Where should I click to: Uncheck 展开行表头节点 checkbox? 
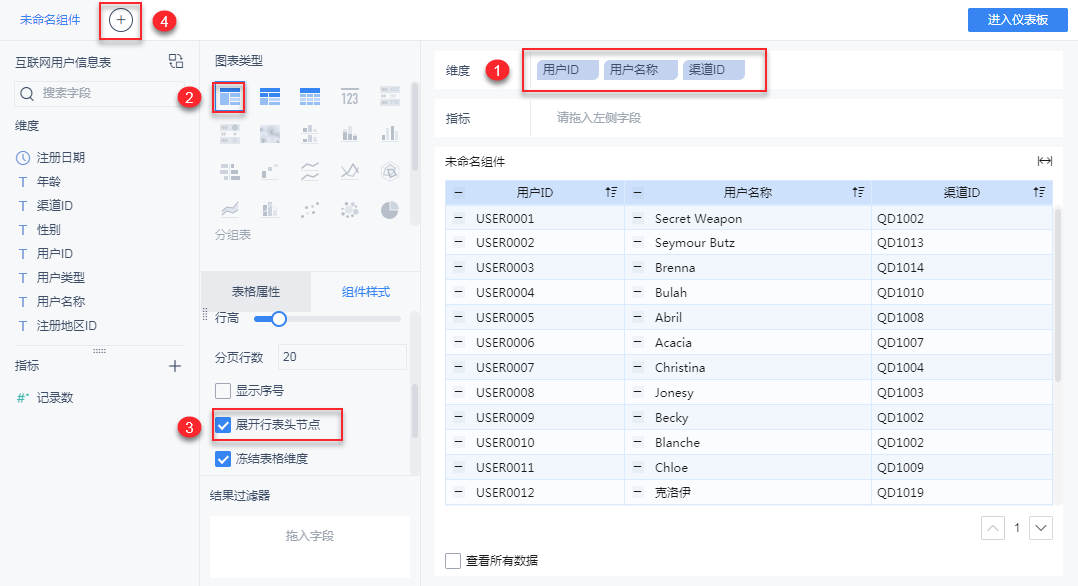(x=223, y=425)
